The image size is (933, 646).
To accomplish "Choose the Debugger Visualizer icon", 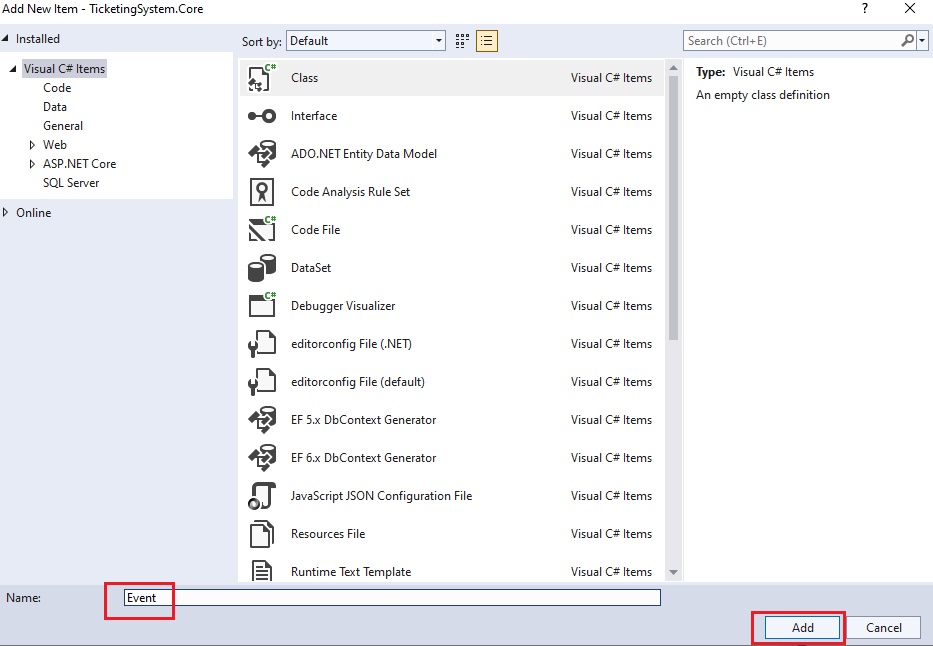I will click(262, 306).
